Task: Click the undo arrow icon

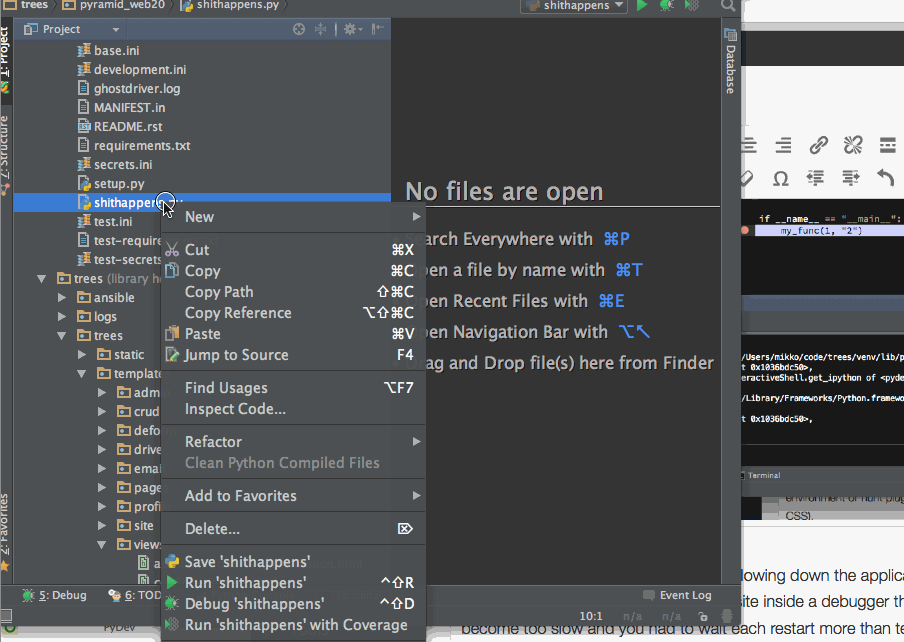Action: click(884, 178)
